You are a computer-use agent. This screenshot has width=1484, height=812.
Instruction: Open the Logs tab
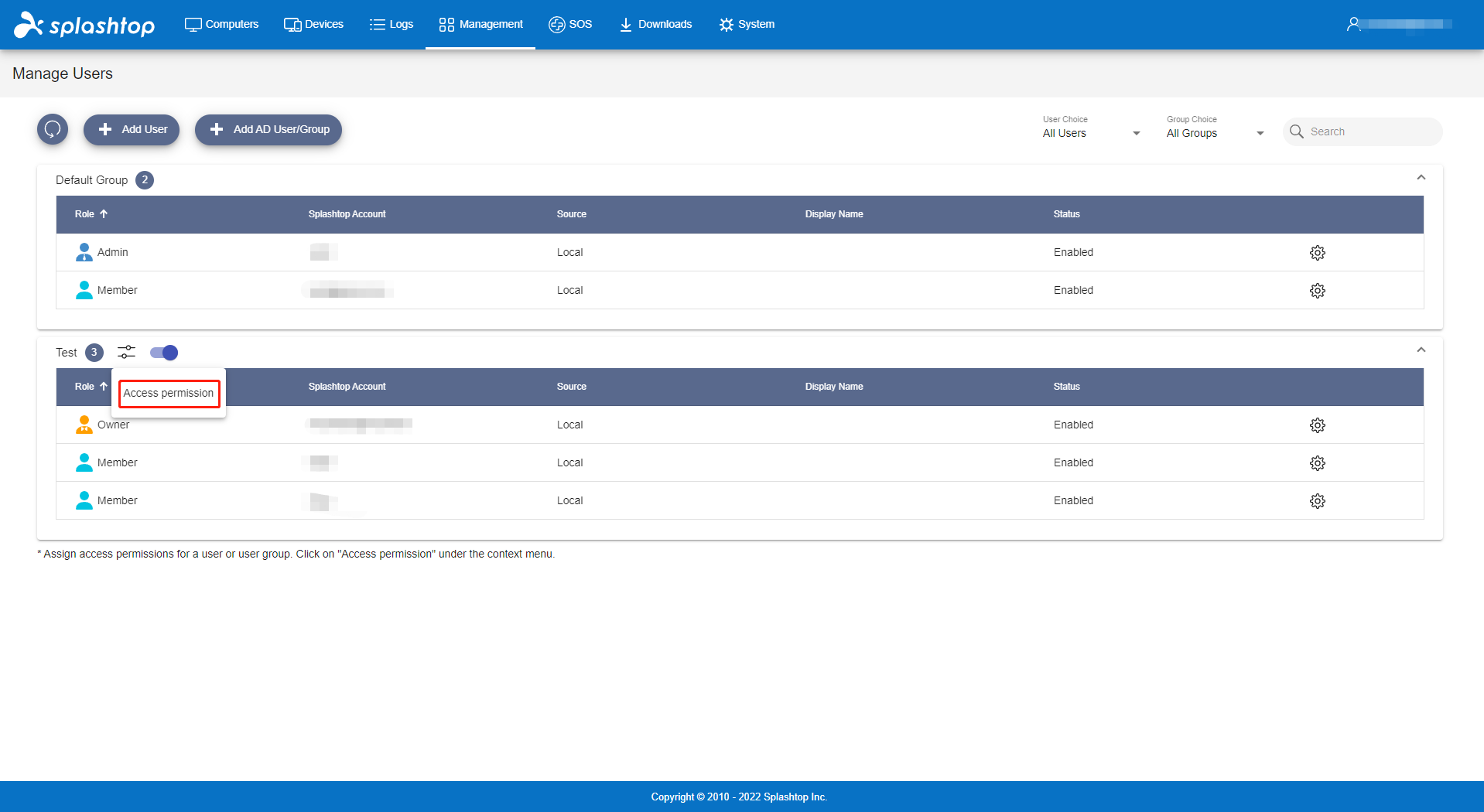click(392, 24)
